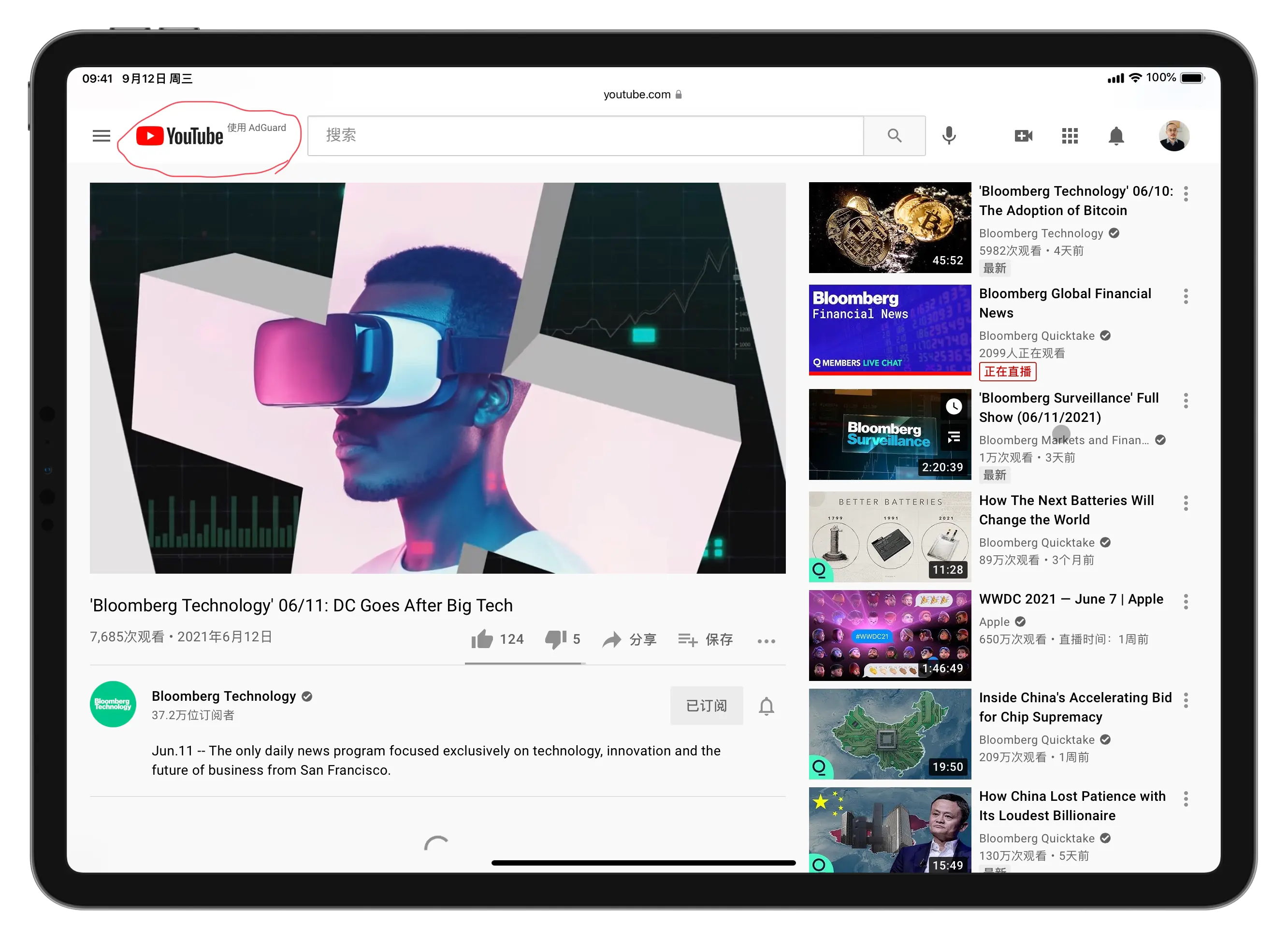Open the Bloomberg Technology channel avatar
Image resolution: width=1288 pixels, height=940 pixels.
[x=113, y=704]
